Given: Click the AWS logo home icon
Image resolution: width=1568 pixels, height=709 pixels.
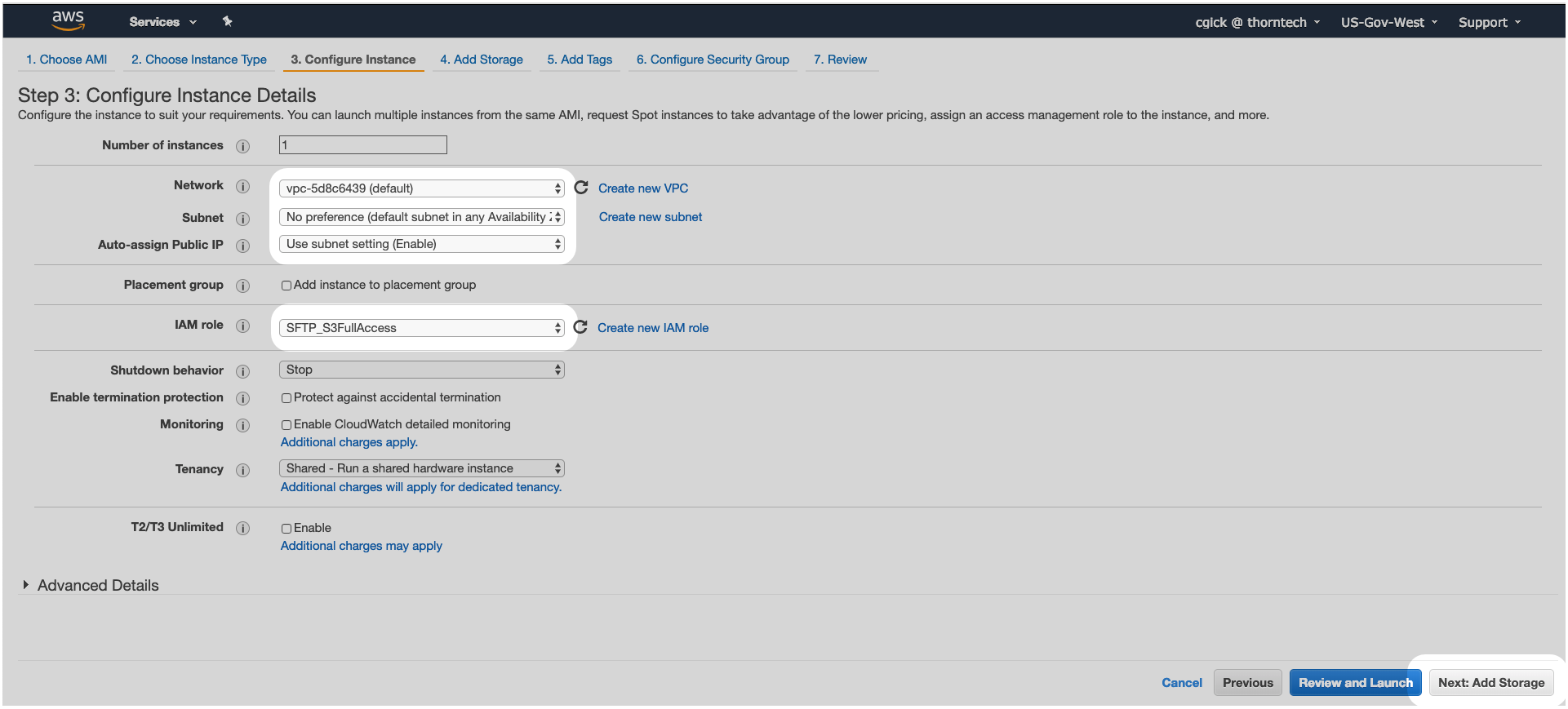Looking at the screenshot, I should pyautogui.click(x=68, y=20).
